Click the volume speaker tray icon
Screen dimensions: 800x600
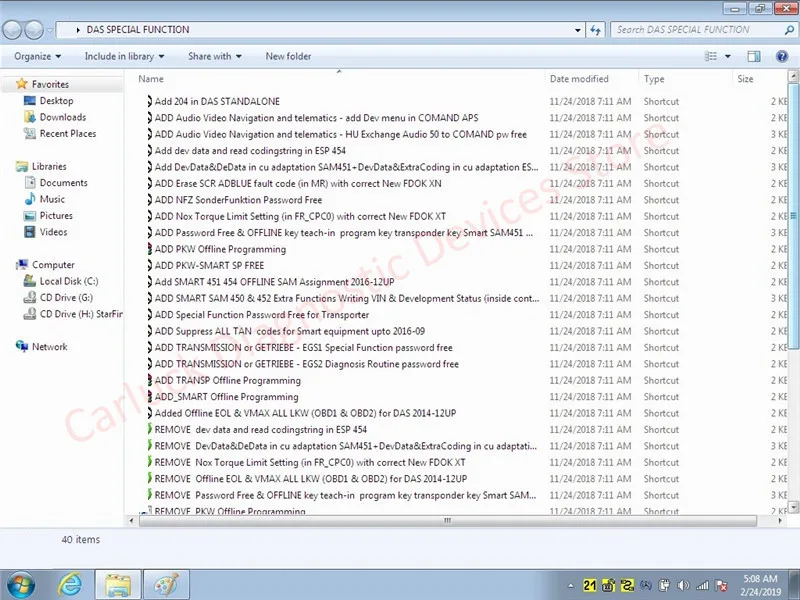683,585
